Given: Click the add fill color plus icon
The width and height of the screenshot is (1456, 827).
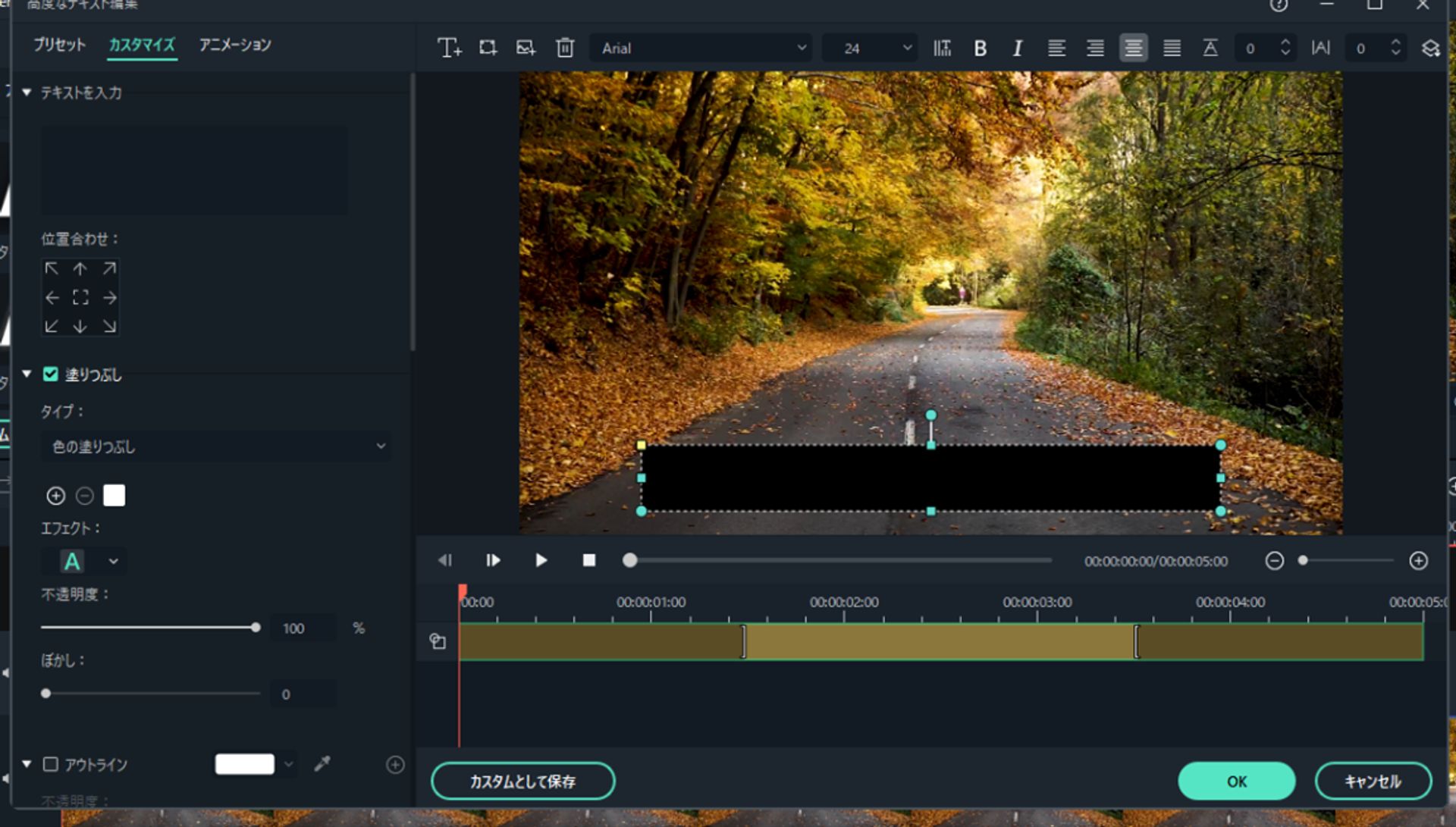Looking at the screenshot, I should pos(55,496).
